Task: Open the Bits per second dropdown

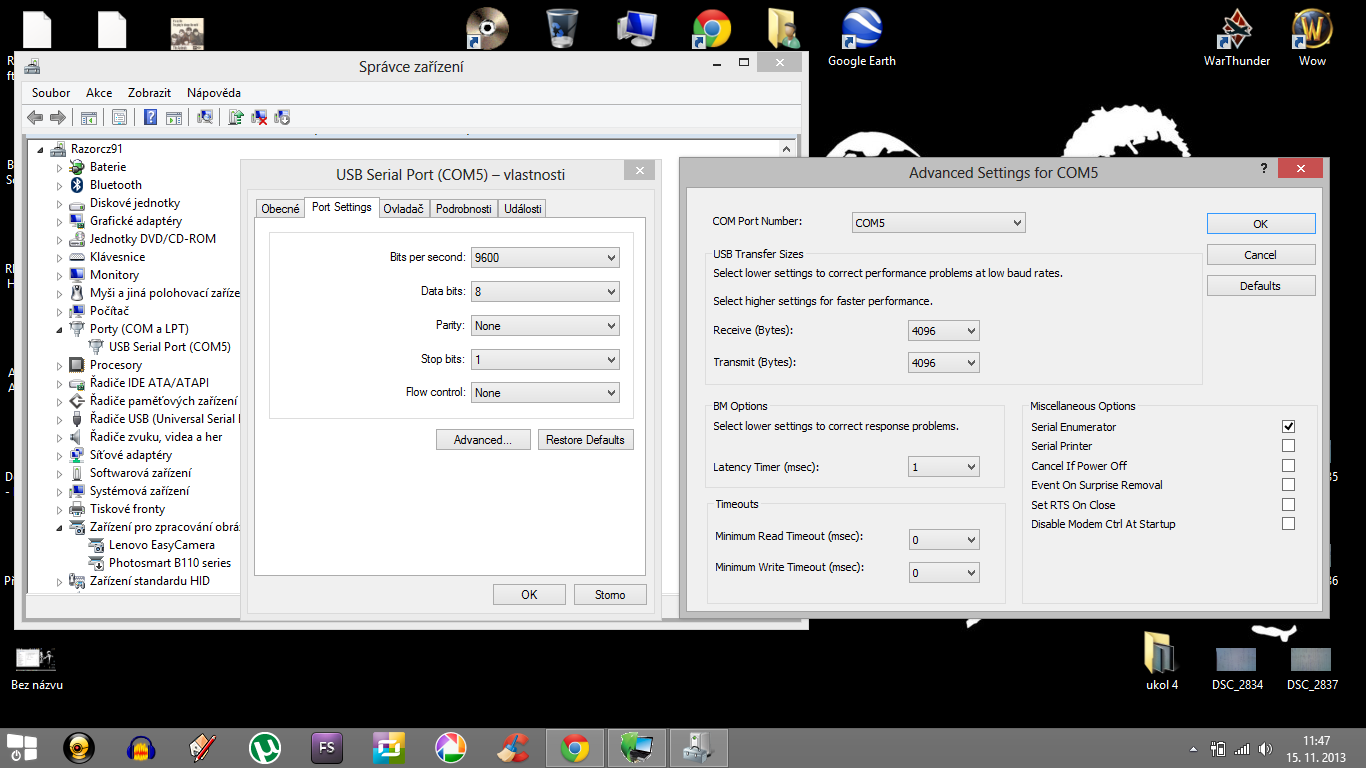Action: [545, 258]
